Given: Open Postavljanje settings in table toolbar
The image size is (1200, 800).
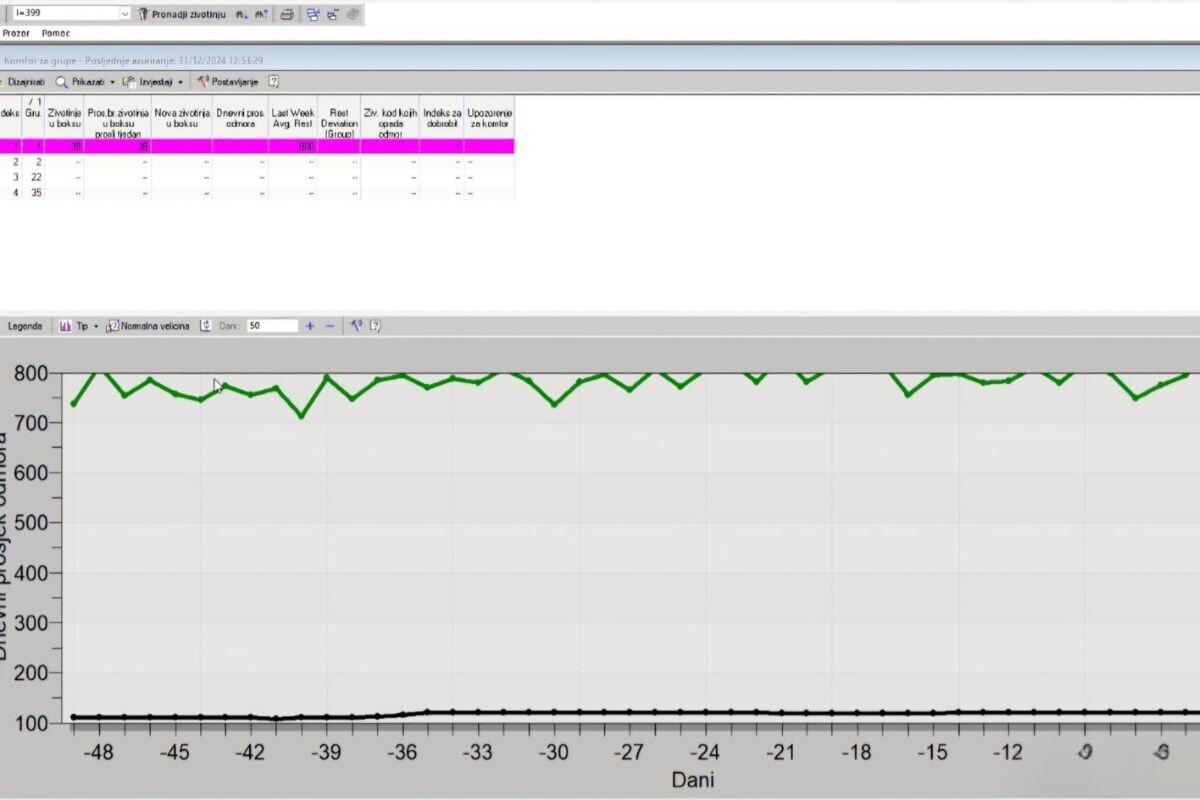Looking at the screenshot, I should 228,82.
